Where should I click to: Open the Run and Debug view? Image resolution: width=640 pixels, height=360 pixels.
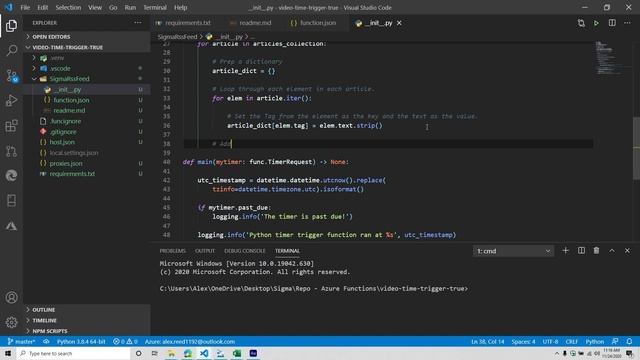coord(11,100)
